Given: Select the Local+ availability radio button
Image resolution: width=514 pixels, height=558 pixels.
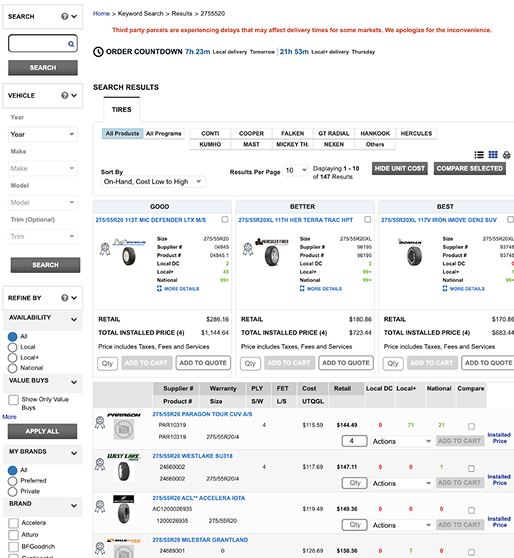Looking at the screenshot, I should click(x=12, y=358).
